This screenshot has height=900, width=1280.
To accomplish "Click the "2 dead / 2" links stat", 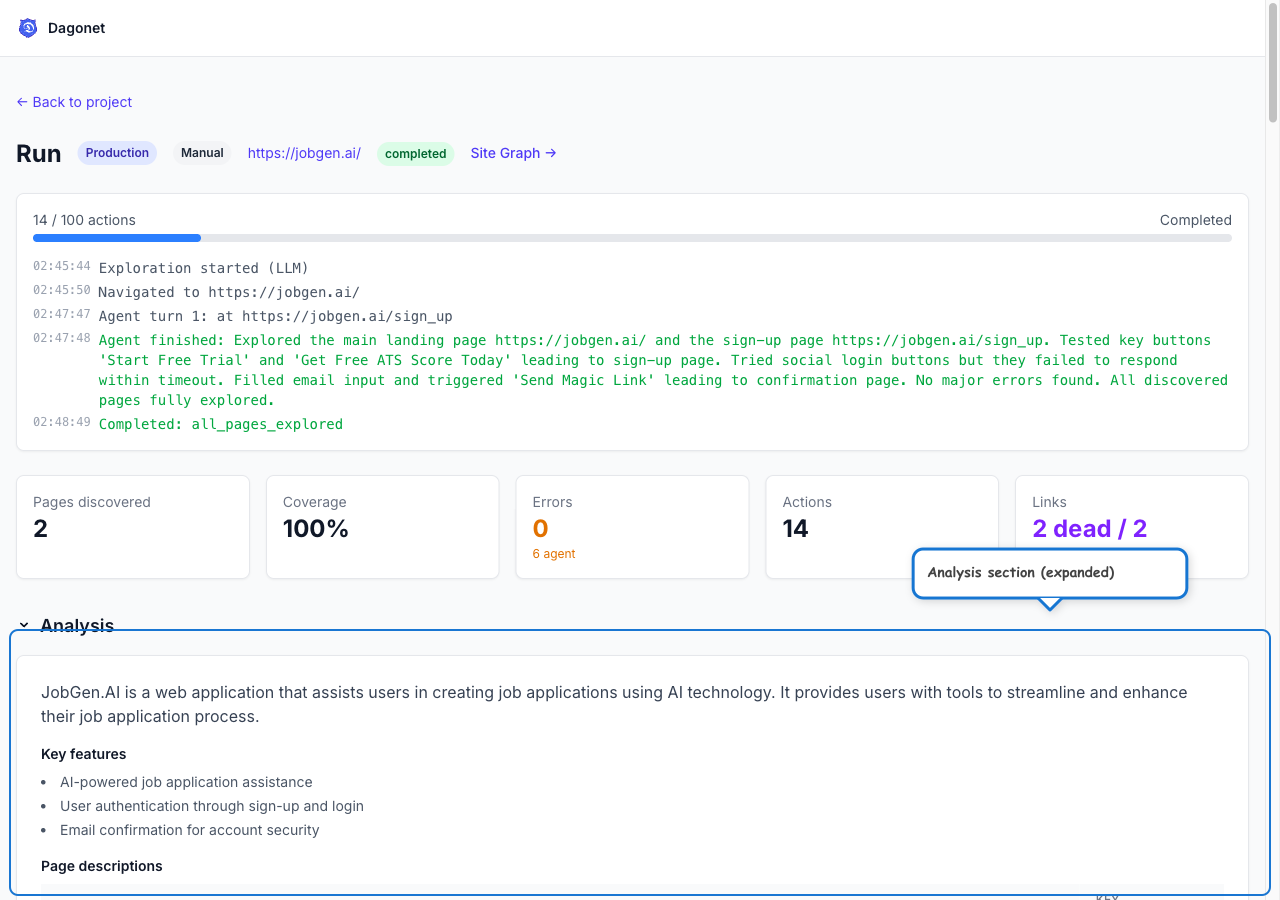I will click(x=1090, y=528).
